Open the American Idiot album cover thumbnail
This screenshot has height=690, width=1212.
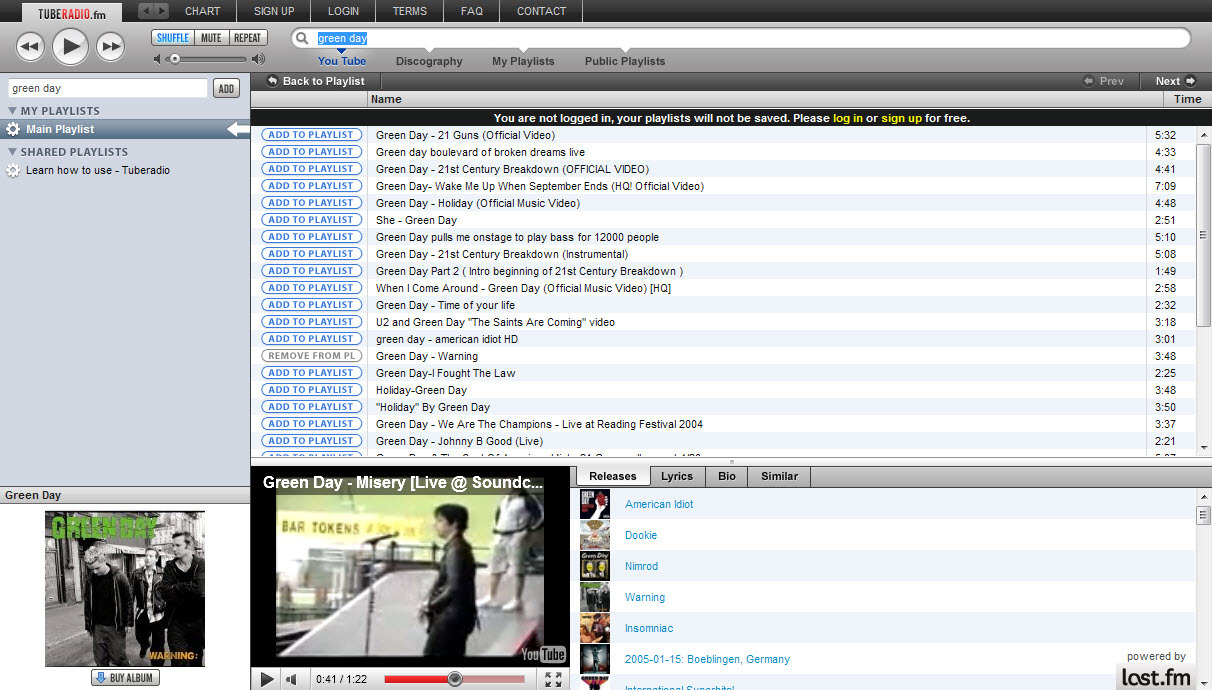pyautogui.click(x=594, y=504)
